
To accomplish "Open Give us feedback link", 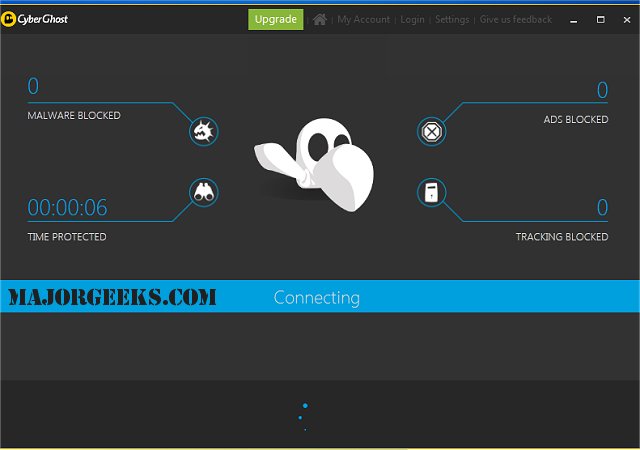I will click(x=516, y=19).
